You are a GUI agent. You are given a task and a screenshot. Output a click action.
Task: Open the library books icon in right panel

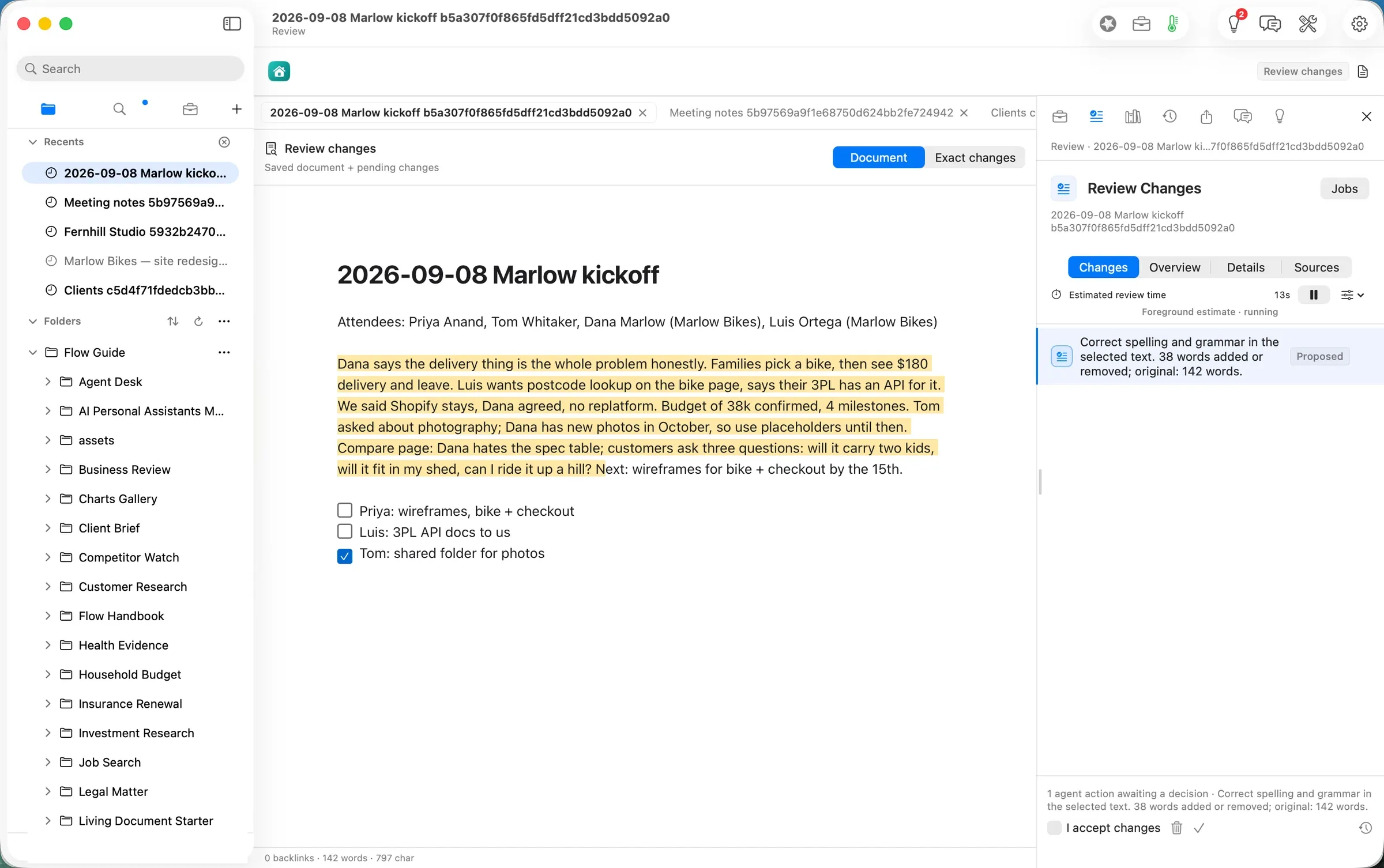(x=1133, y=116)
